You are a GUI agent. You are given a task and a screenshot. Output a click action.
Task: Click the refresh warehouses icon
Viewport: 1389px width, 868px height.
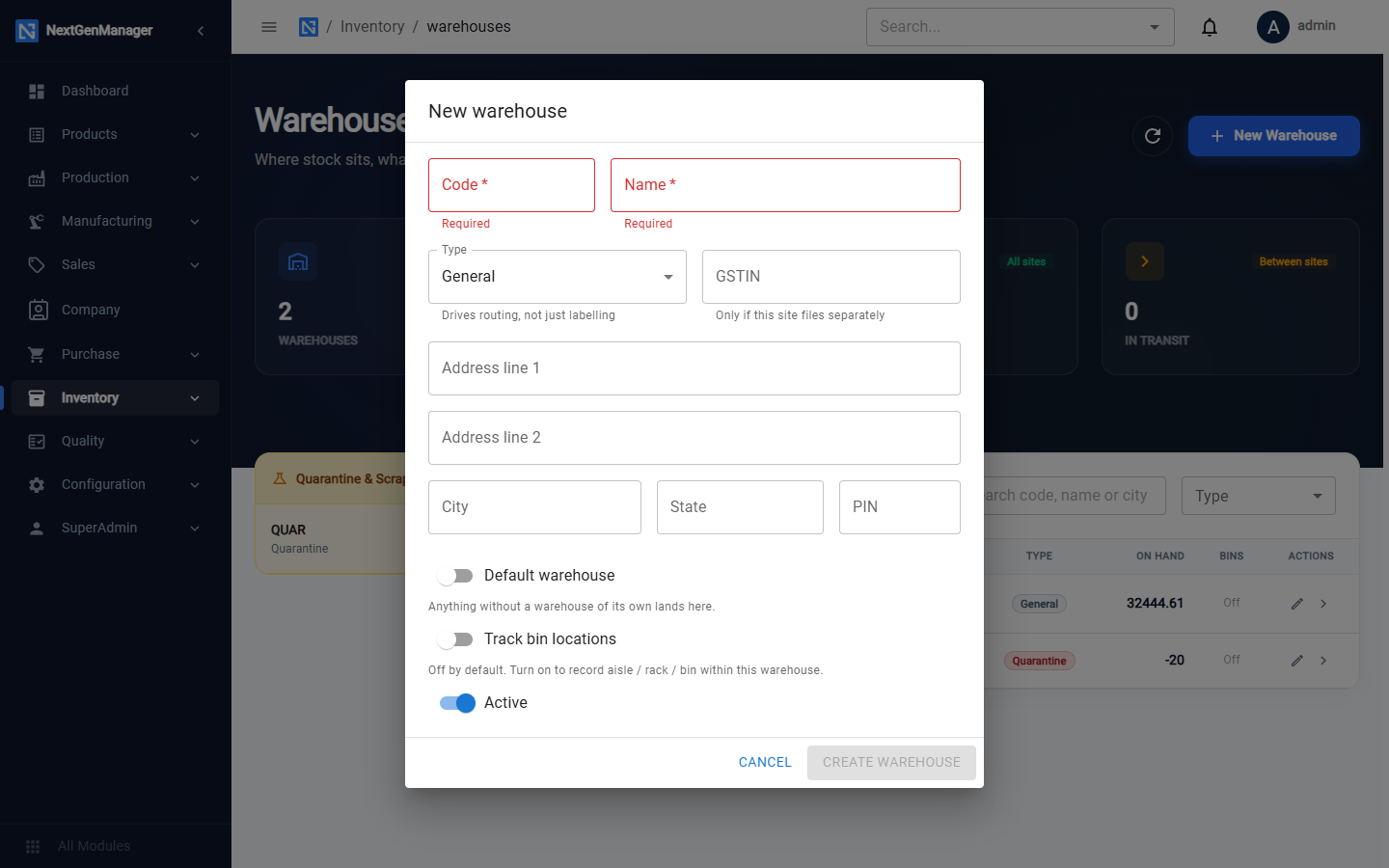click(x=1153, y=136)
